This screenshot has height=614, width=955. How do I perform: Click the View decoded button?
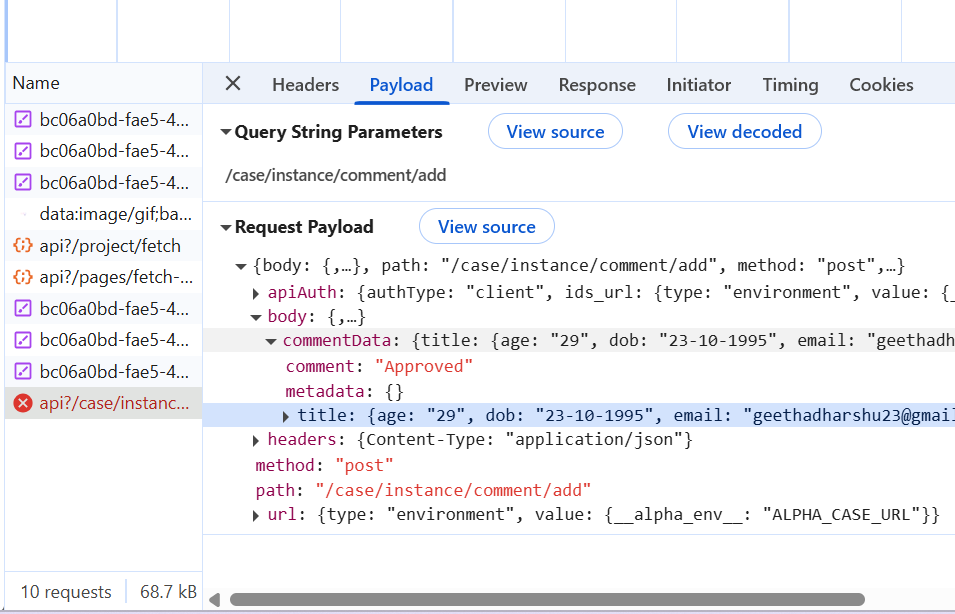click(x=744, y=132)
